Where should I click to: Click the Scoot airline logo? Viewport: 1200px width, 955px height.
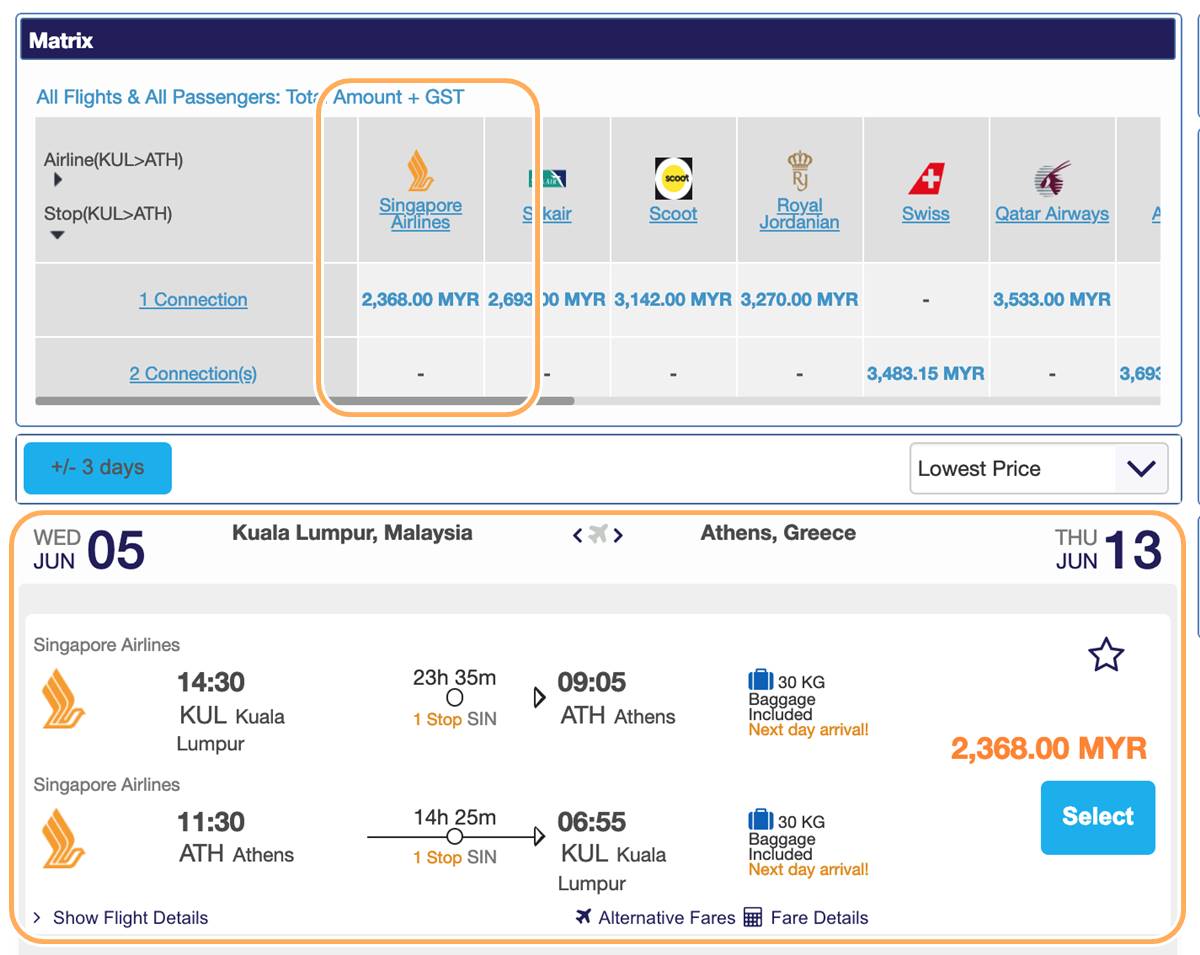click(x=673, y=178)
